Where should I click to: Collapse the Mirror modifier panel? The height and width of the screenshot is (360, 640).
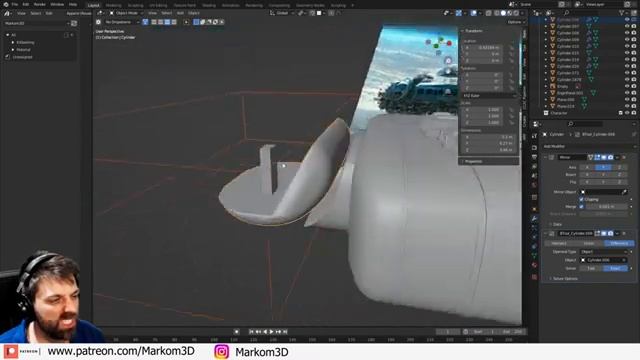[545, 157]
